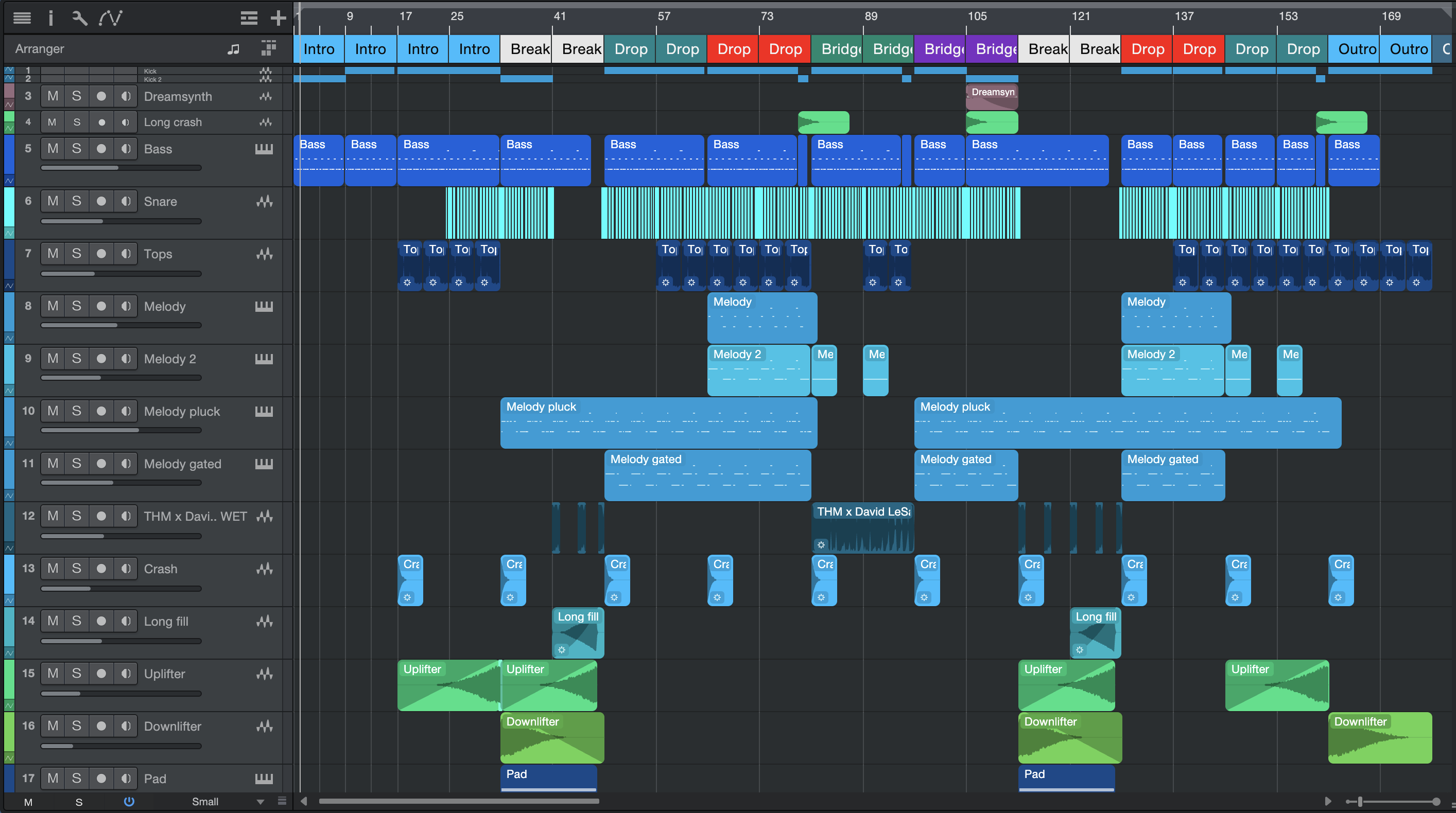The image size is (1456, 813).
Task: Mute the Uplifter track
Action: (53, 674)
